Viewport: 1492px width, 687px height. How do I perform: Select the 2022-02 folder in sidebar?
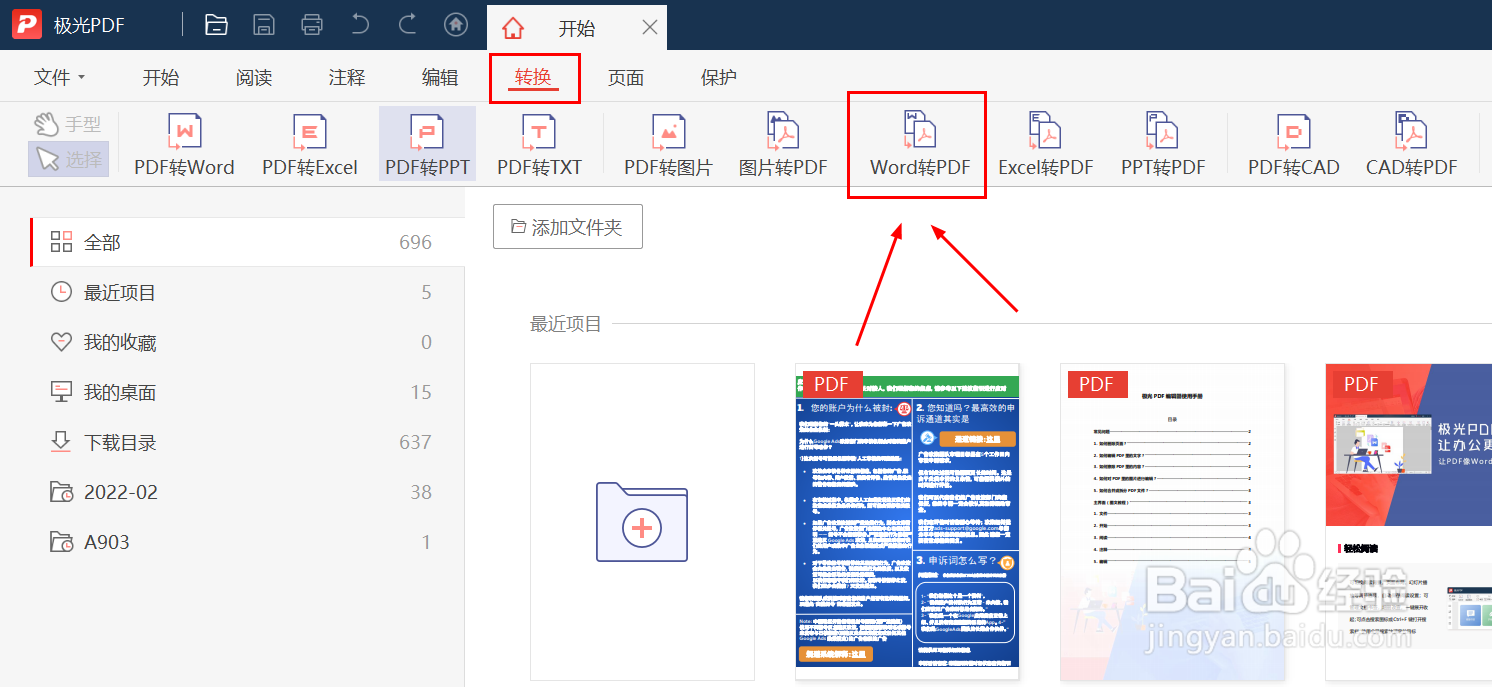[247, 492]
